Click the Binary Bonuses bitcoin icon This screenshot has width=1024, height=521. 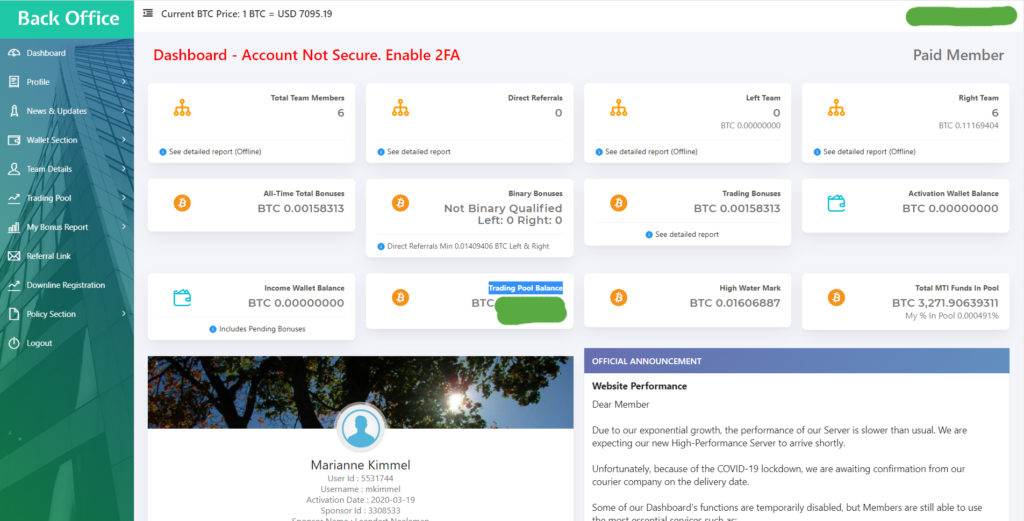(400, 203)
